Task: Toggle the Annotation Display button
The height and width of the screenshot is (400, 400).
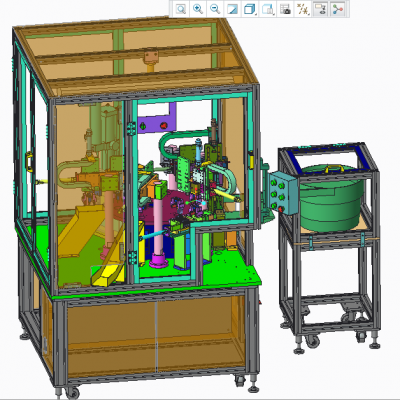Action: 321,9
